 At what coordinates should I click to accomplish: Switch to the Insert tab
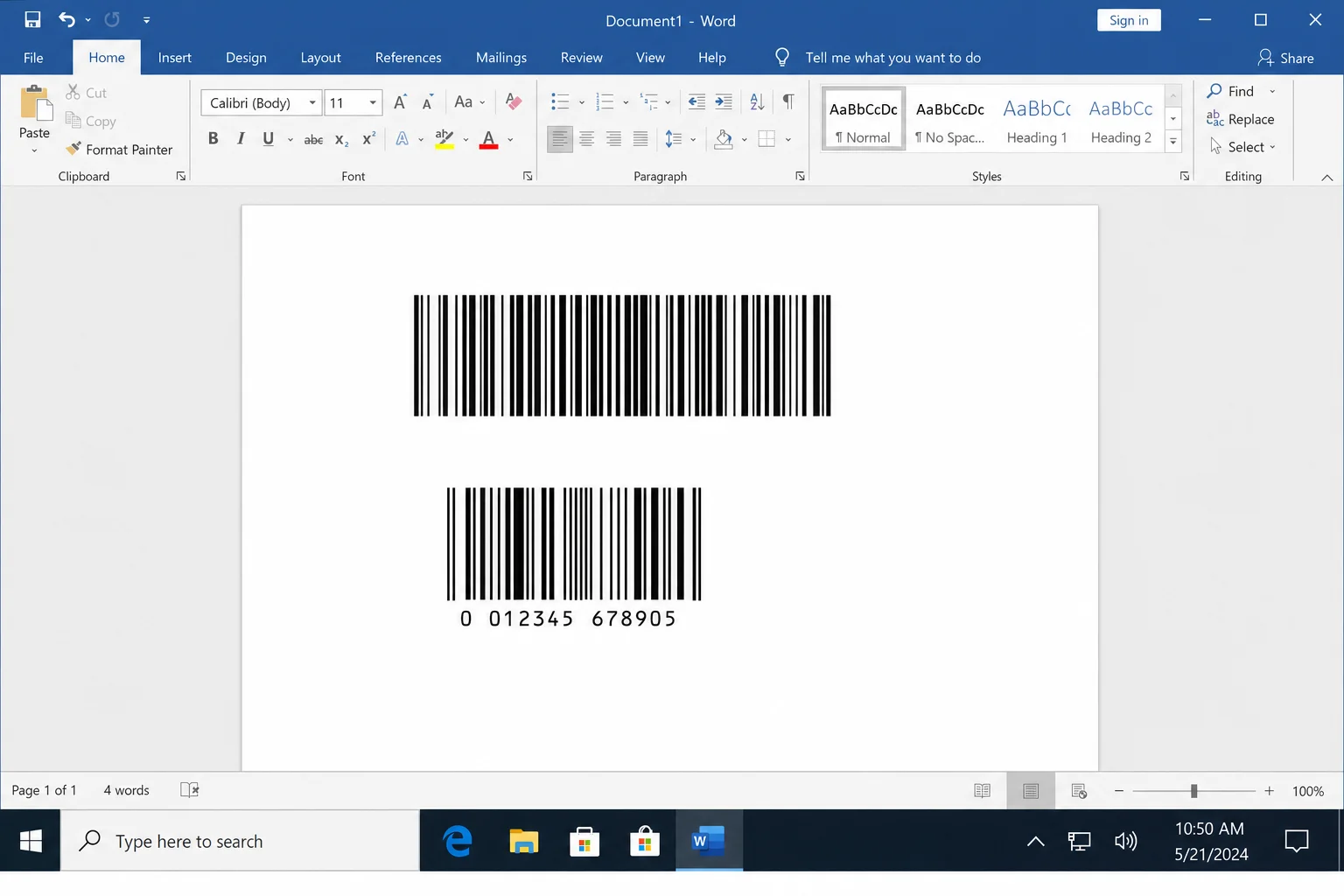pos(174,58)
